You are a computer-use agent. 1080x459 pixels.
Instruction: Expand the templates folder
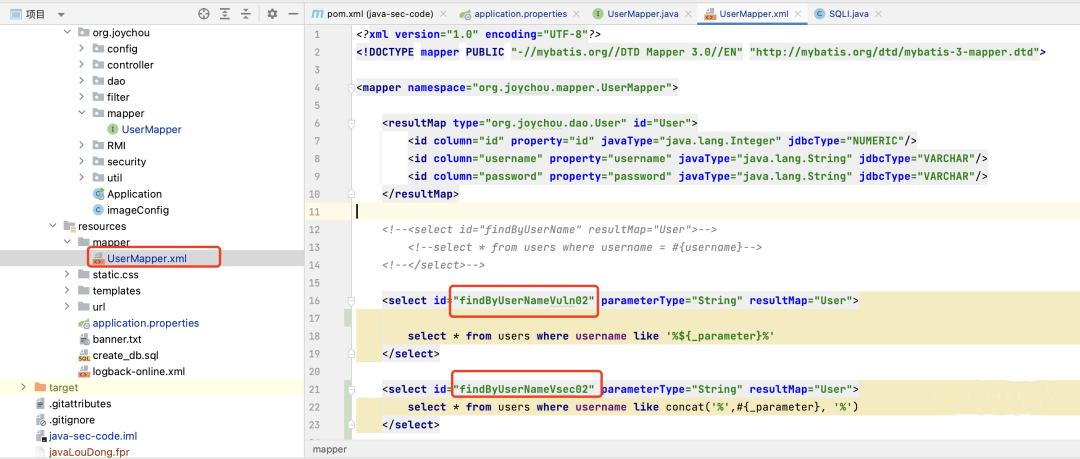pyautogui.click(x=68, y=291)
